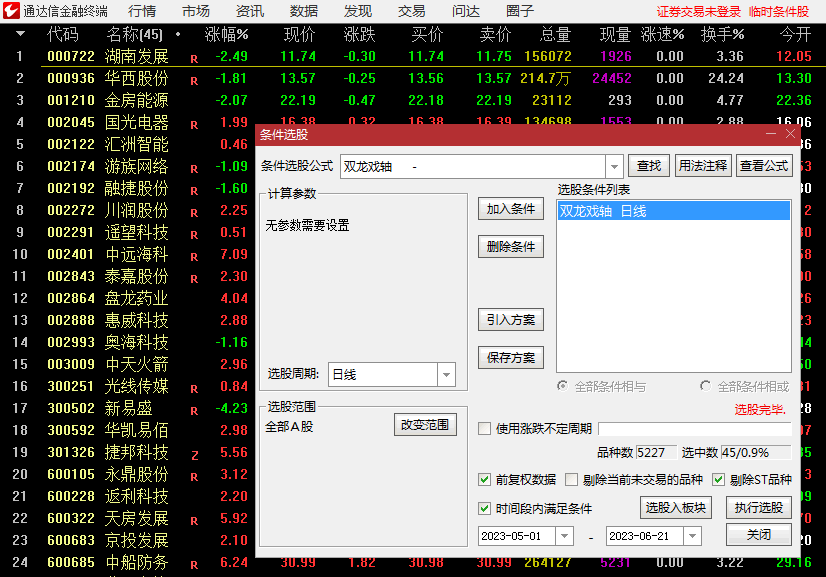Click the 选股入板块 button
This screenshot has width=826, height=577.
(676, 507)
